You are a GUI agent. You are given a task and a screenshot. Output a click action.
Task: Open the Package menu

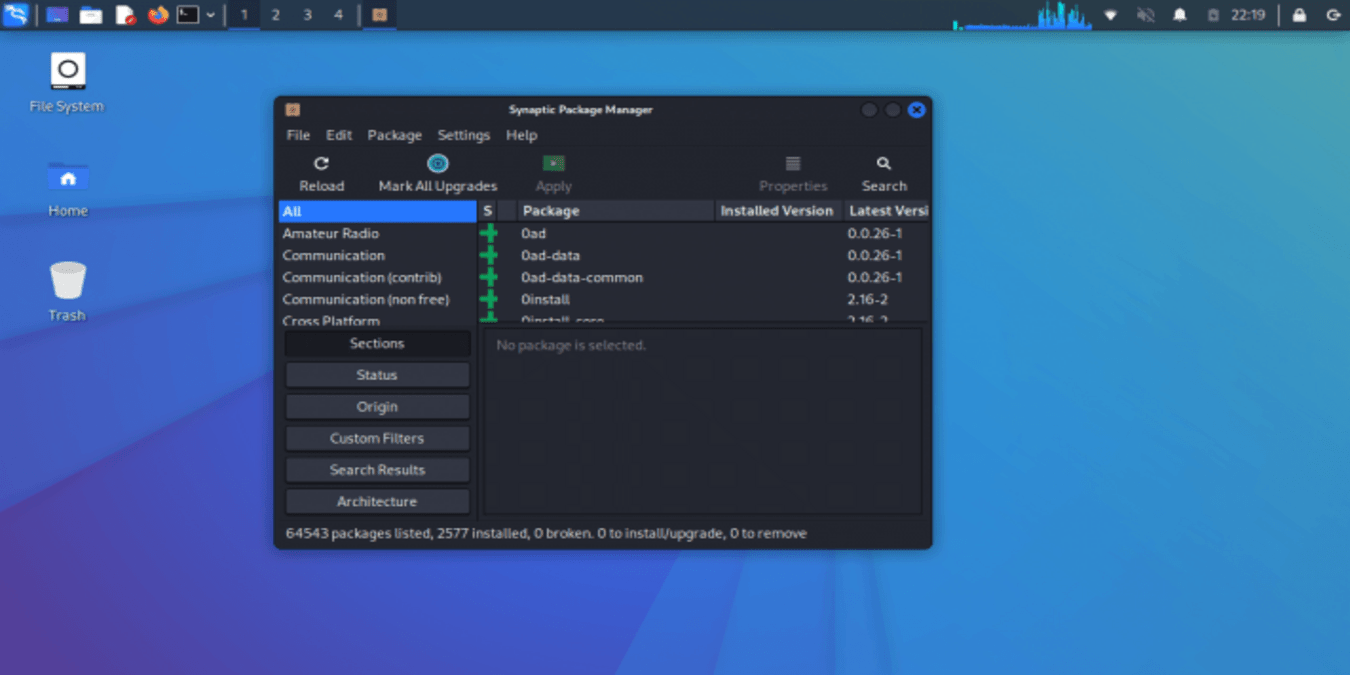pos(394,135)
